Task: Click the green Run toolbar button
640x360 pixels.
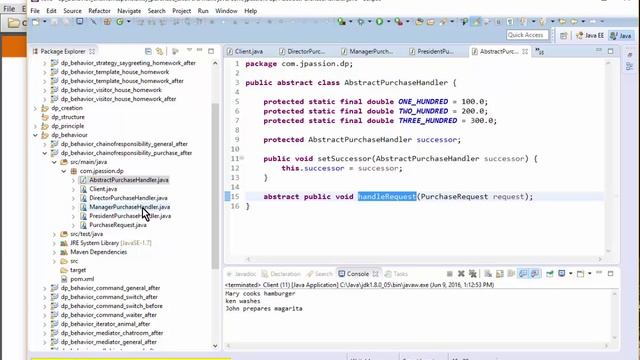Action: tap(380, 22)
